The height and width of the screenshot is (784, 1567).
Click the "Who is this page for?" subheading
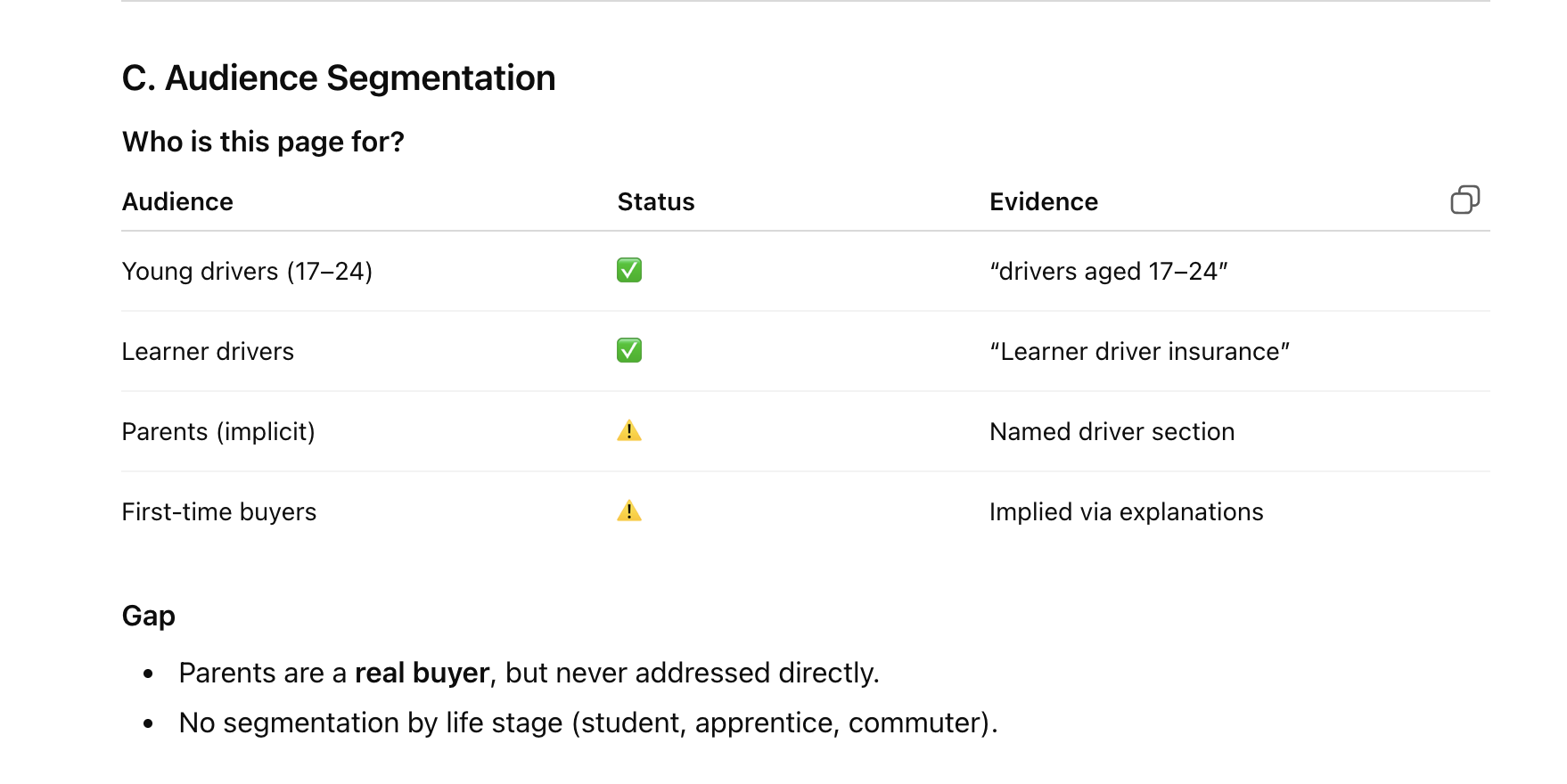click(x=263, y=142)
